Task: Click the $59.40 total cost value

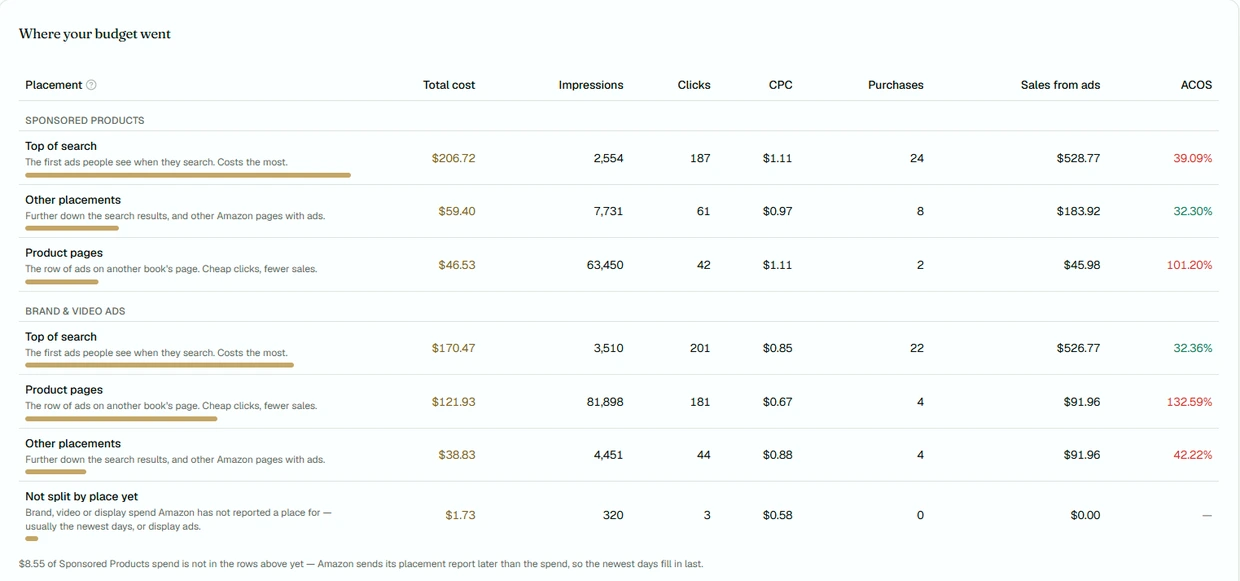Action: click(457, 211)
